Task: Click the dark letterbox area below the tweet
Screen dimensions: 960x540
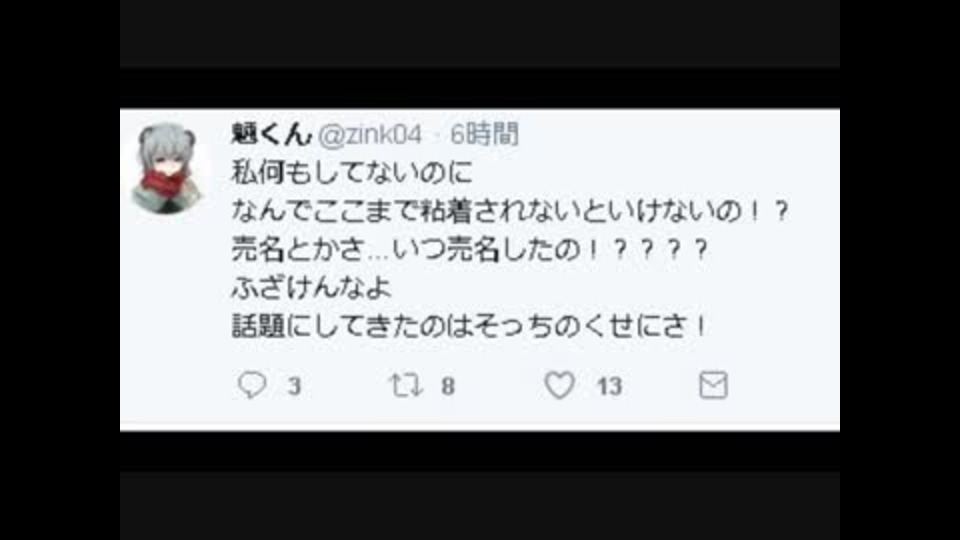Action: pos(479,486)
